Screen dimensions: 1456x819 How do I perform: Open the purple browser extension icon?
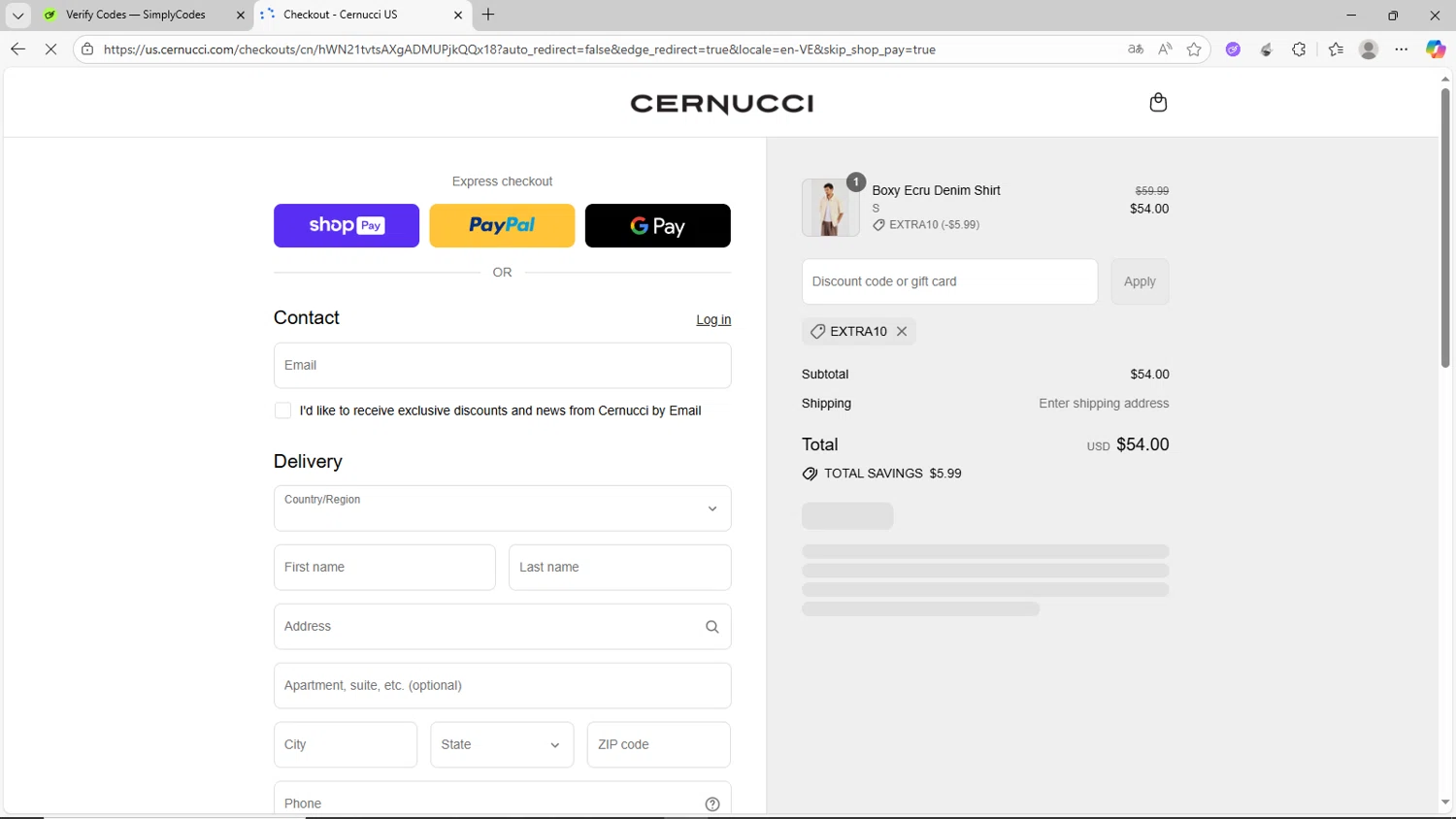click(x=1233, y=49)
